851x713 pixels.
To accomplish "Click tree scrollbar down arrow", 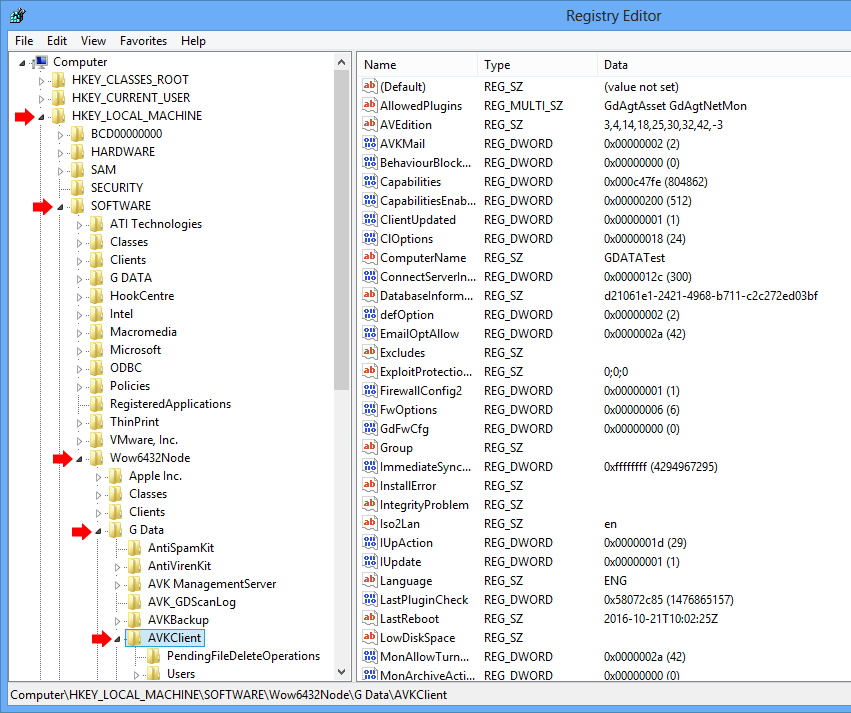I will (341, 672).
